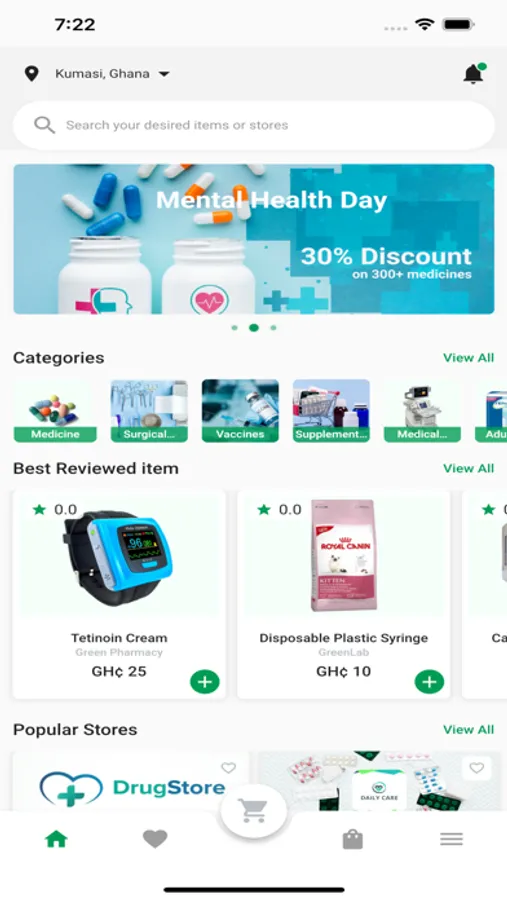Tap the search magnifier icon

[x=44, y=125]
